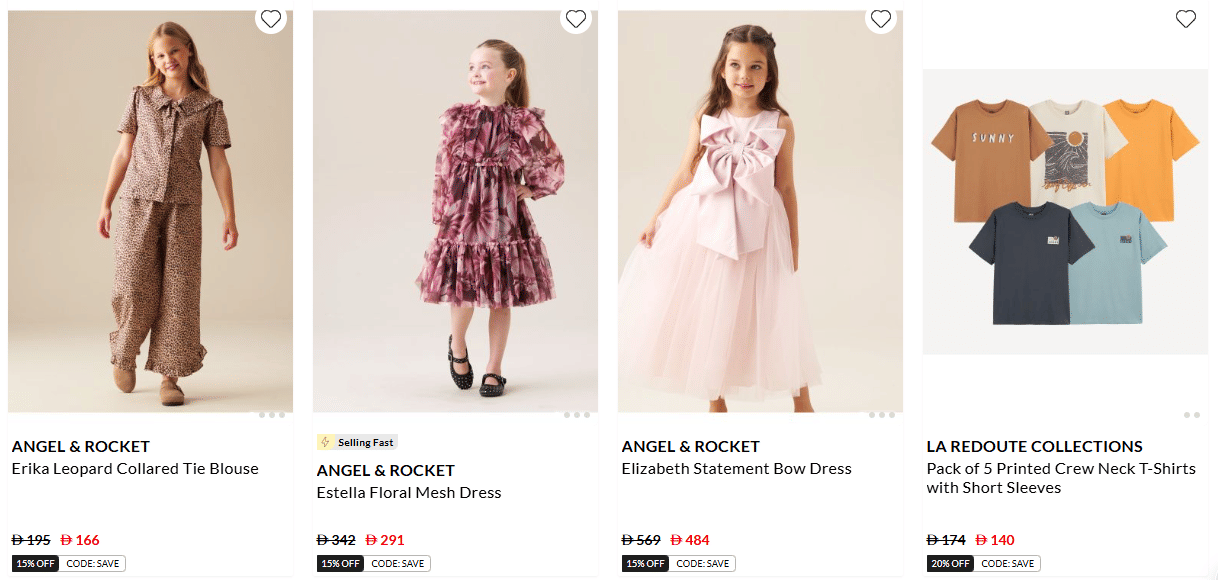Click LA REDOUTE COLLECTIONS brand name
This screenshot has height=580, width=1218.
click(1034, 446)
